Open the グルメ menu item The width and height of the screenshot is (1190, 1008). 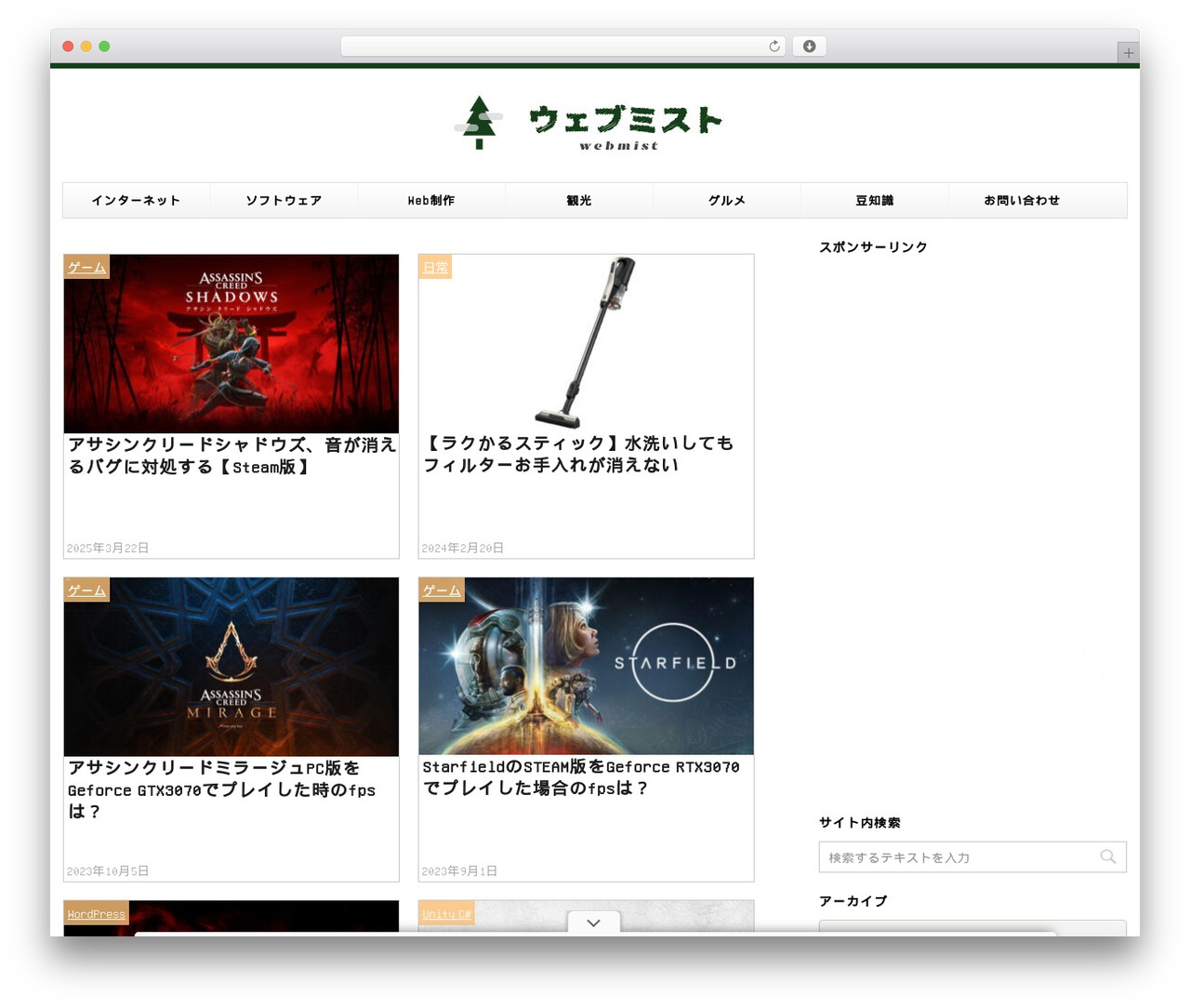point(727,200)
